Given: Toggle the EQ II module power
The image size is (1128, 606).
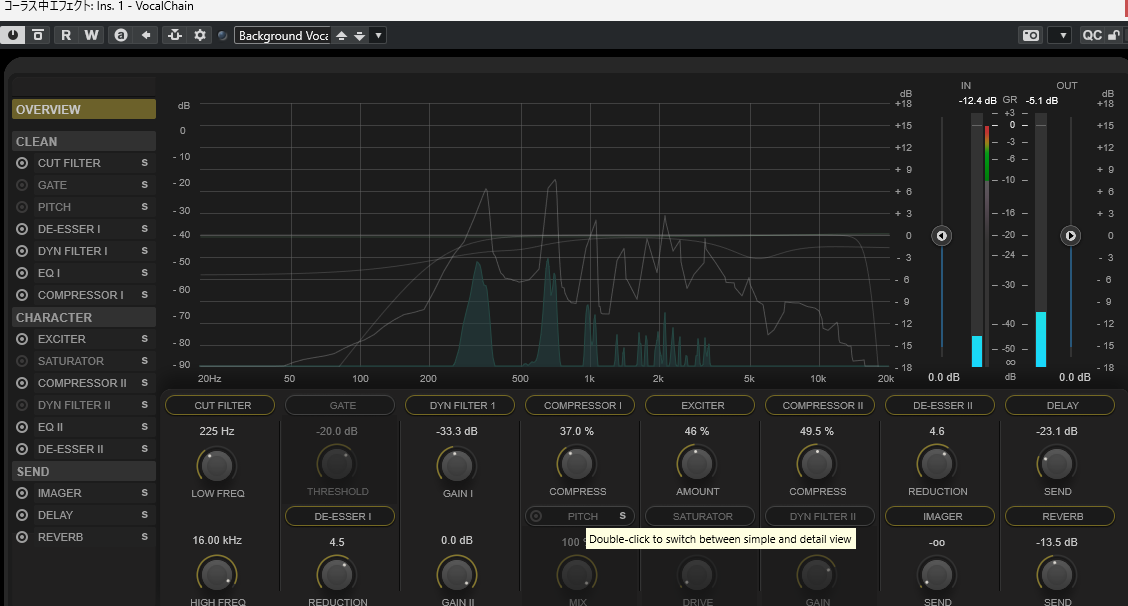Looking at the screenshot, I should click(22, 427).
